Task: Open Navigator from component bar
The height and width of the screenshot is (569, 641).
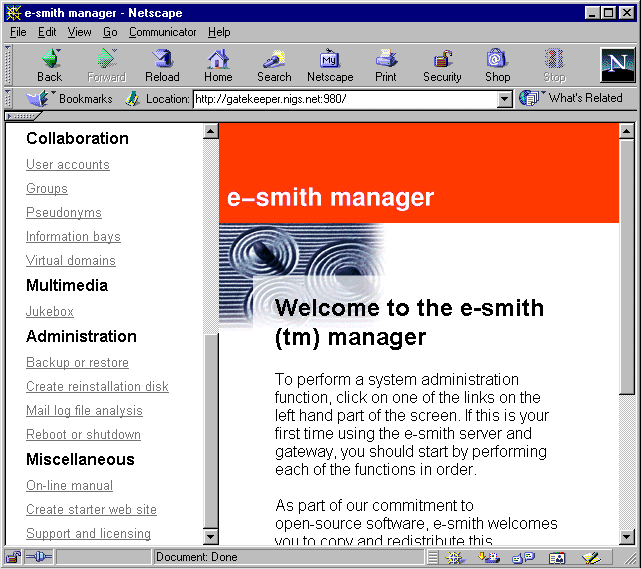Action: point(455,557)
